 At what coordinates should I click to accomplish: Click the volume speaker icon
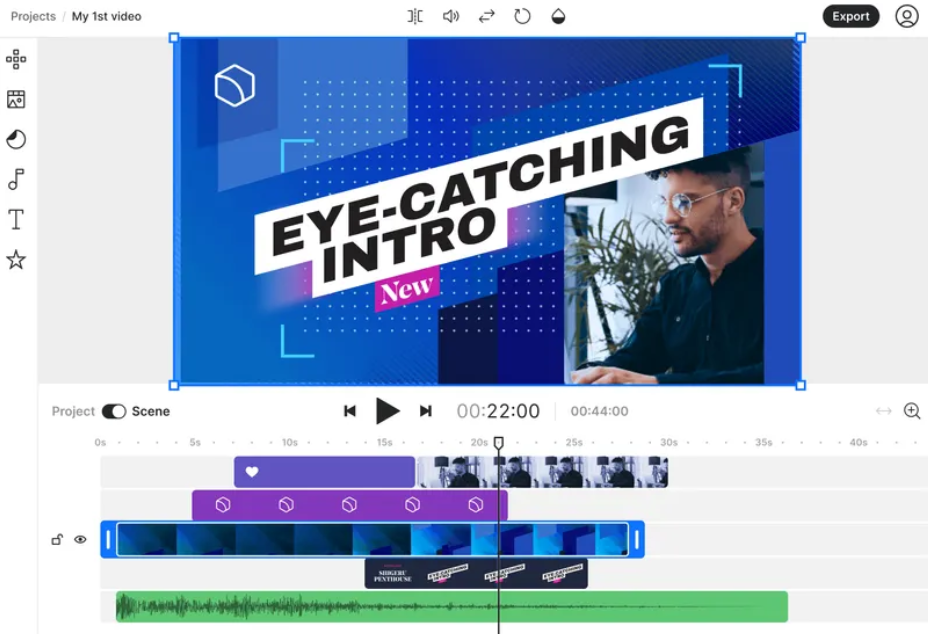click(x=451, y=16)
